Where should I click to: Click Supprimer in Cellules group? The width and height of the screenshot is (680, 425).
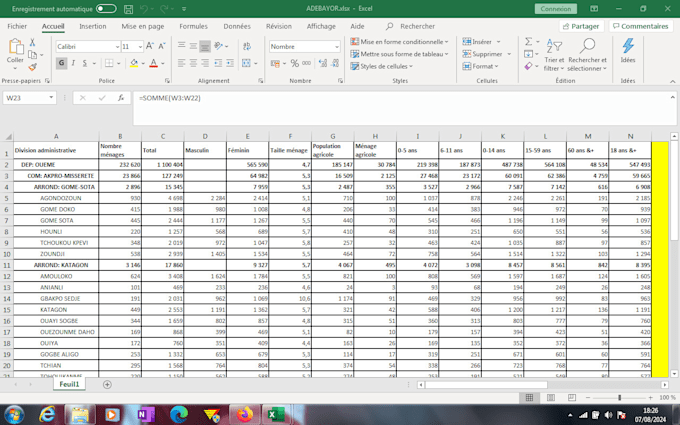pos(487,54)
